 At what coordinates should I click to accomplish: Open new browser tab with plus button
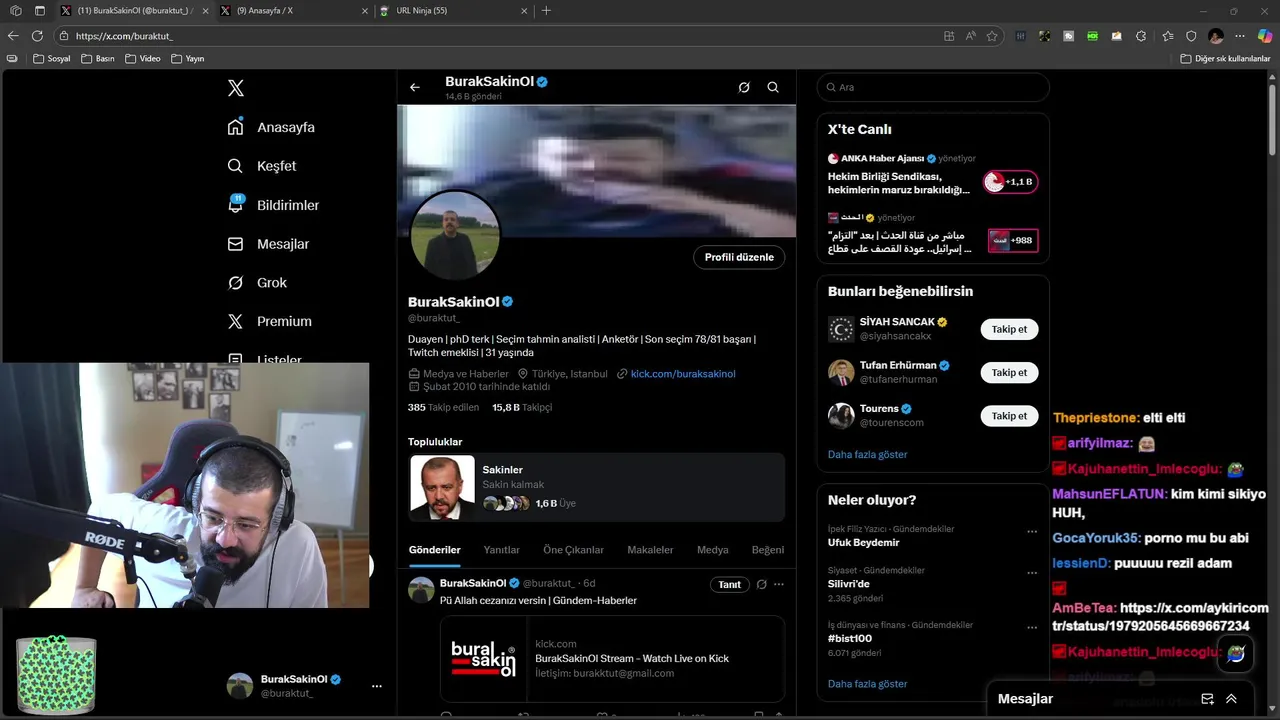[546, 11]
